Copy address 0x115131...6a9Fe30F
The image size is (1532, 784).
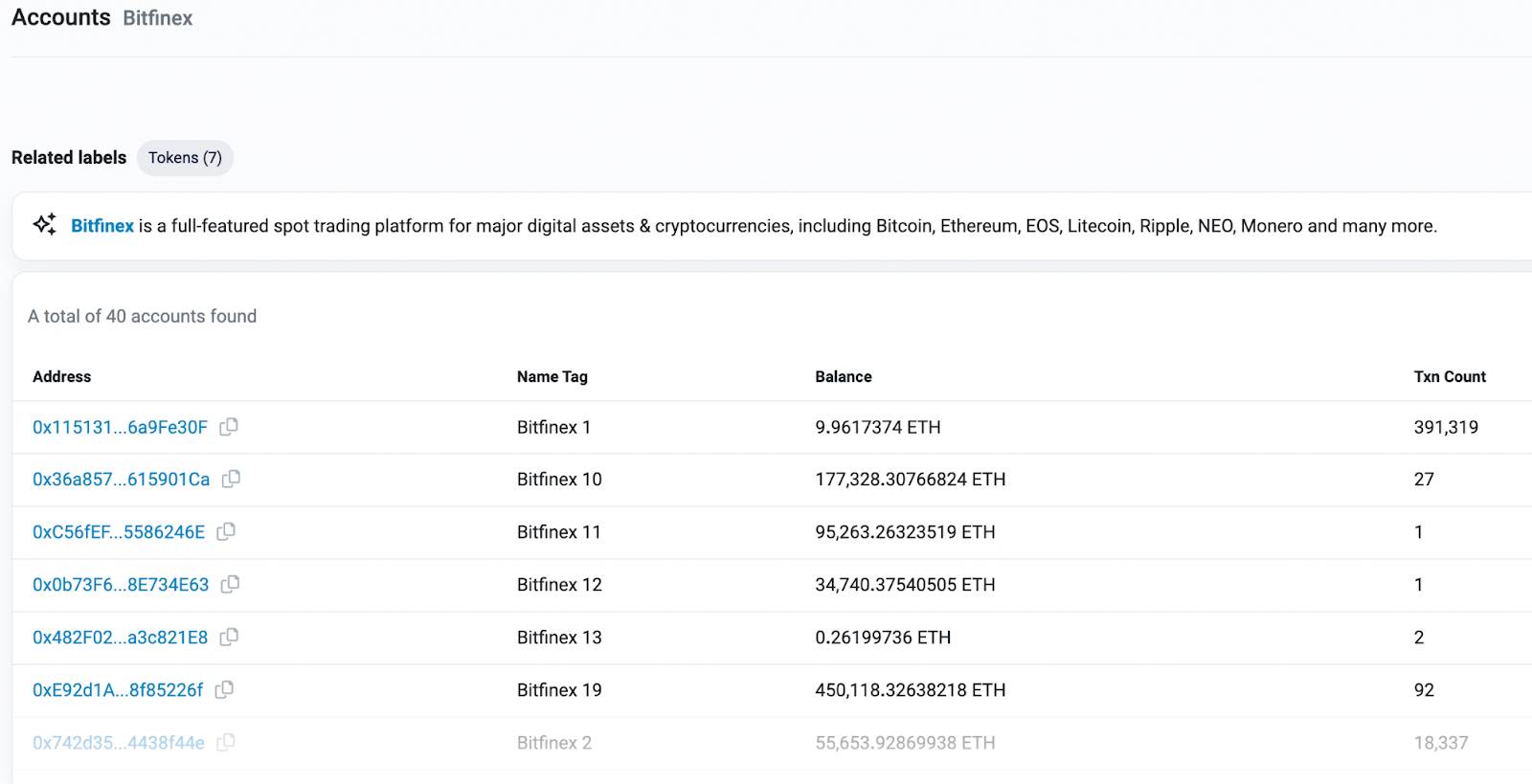click(x=229, y=427)
